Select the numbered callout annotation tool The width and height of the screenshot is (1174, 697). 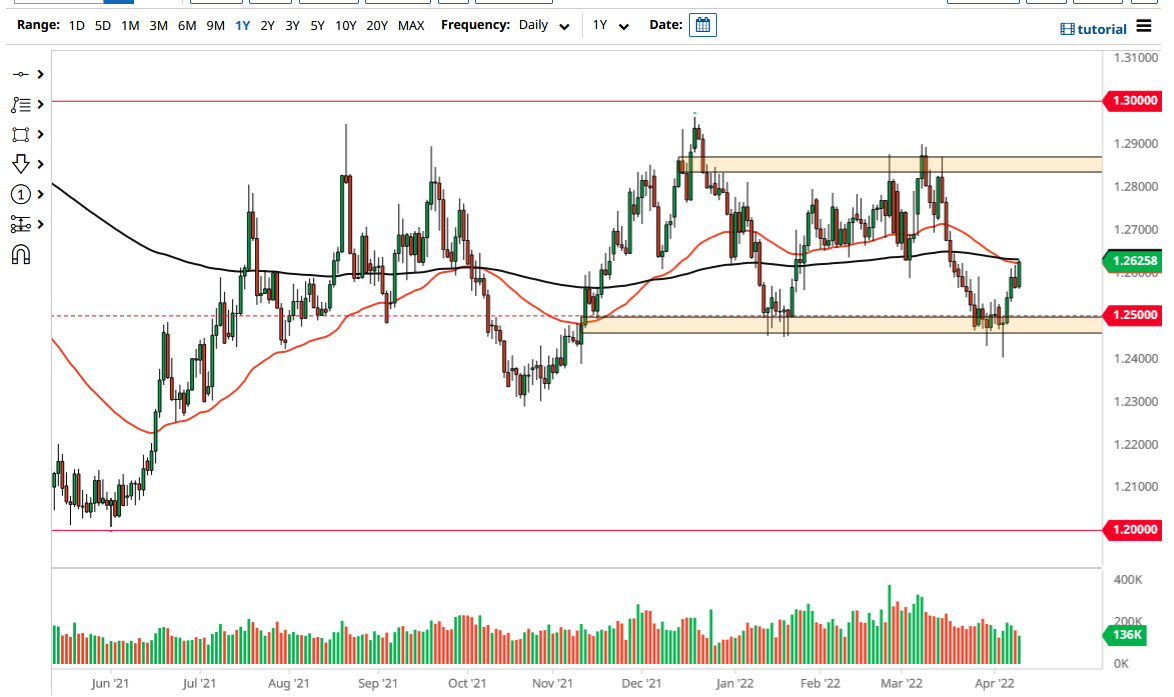[20, 194]
